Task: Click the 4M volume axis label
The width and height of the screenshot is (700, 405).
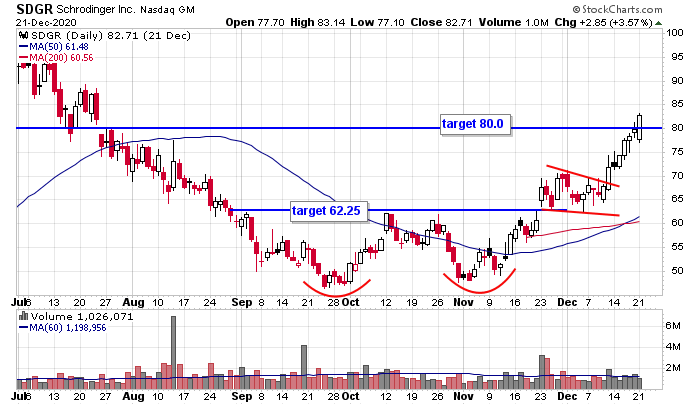Action: click(x=673, y=347)
